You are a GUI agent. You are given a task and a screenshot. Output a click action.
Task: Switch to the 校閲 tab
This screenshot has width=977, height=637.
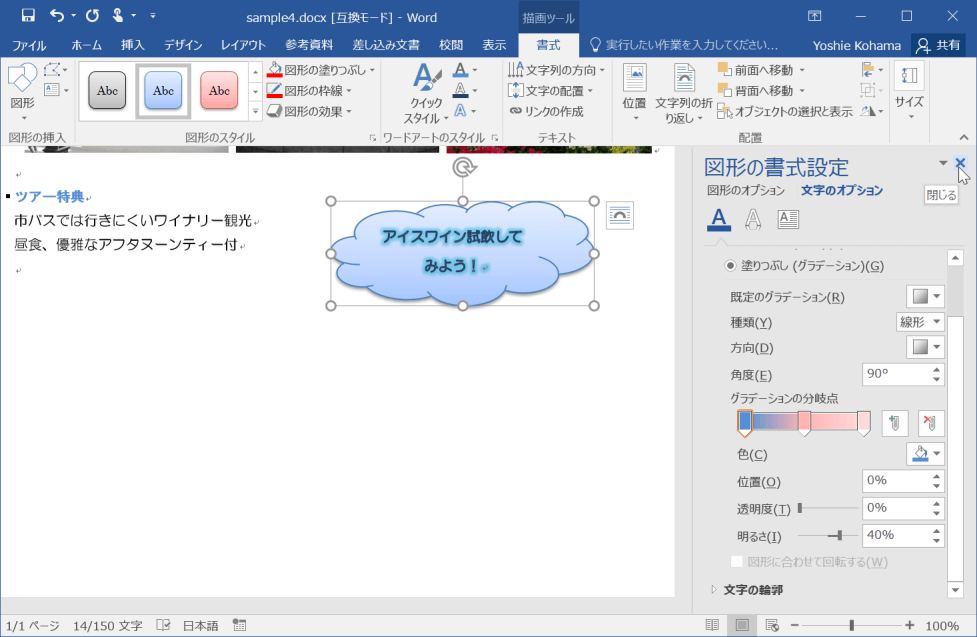451,45
